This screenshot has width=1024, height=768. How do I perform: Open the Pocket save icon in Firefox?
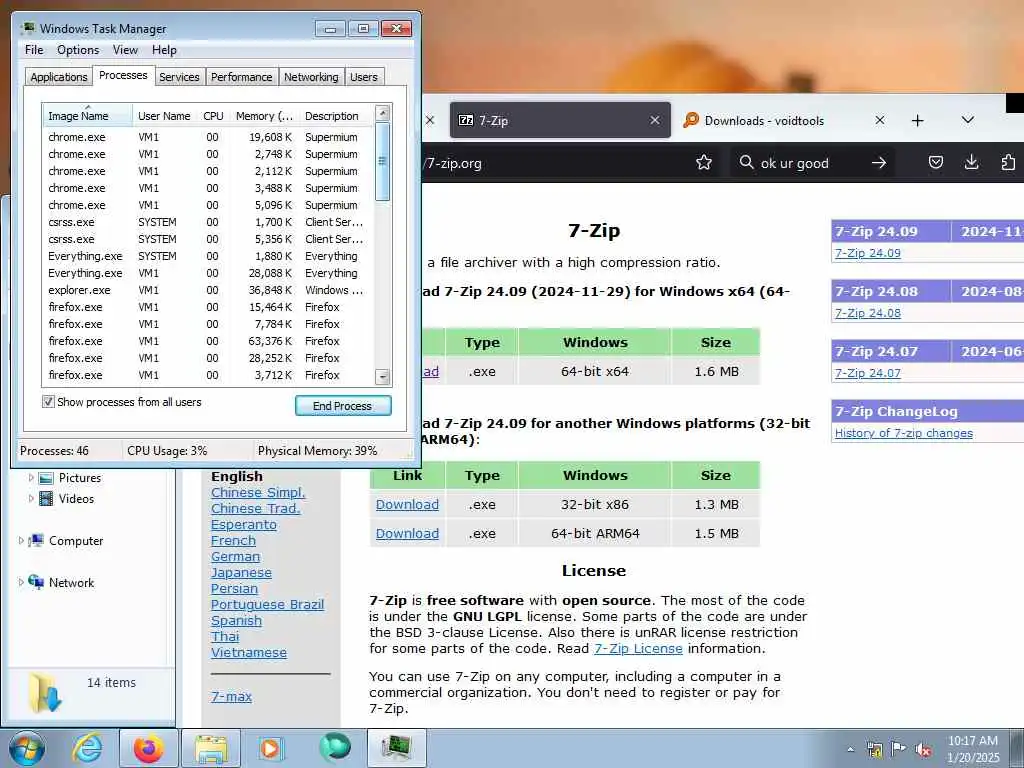click(936, 163)
